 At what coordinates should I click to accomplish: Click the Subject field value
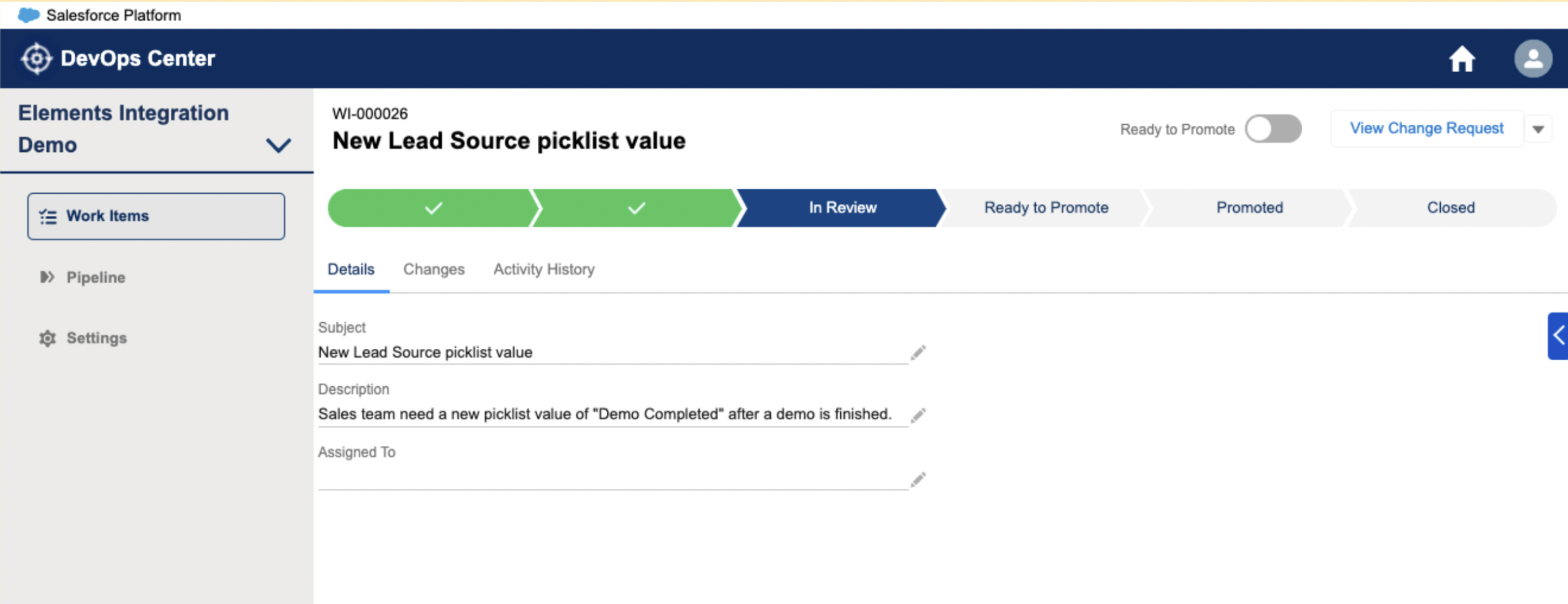click(425, 353)
